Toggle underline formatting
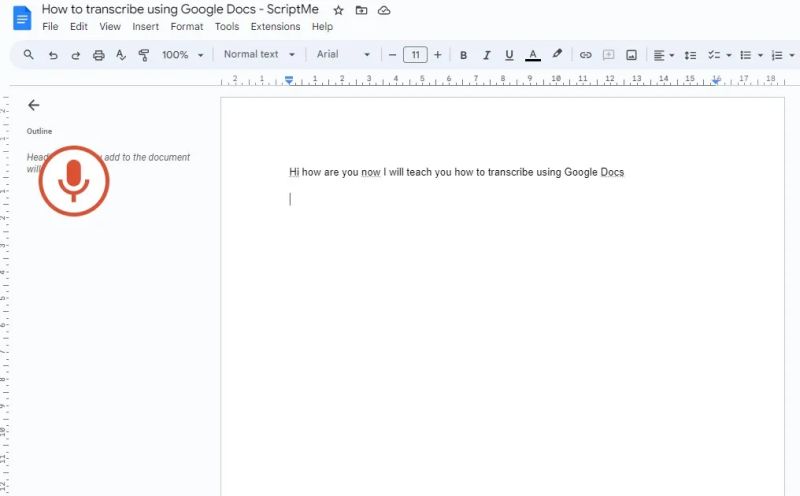The image size is (800, 496). (509, 55)
